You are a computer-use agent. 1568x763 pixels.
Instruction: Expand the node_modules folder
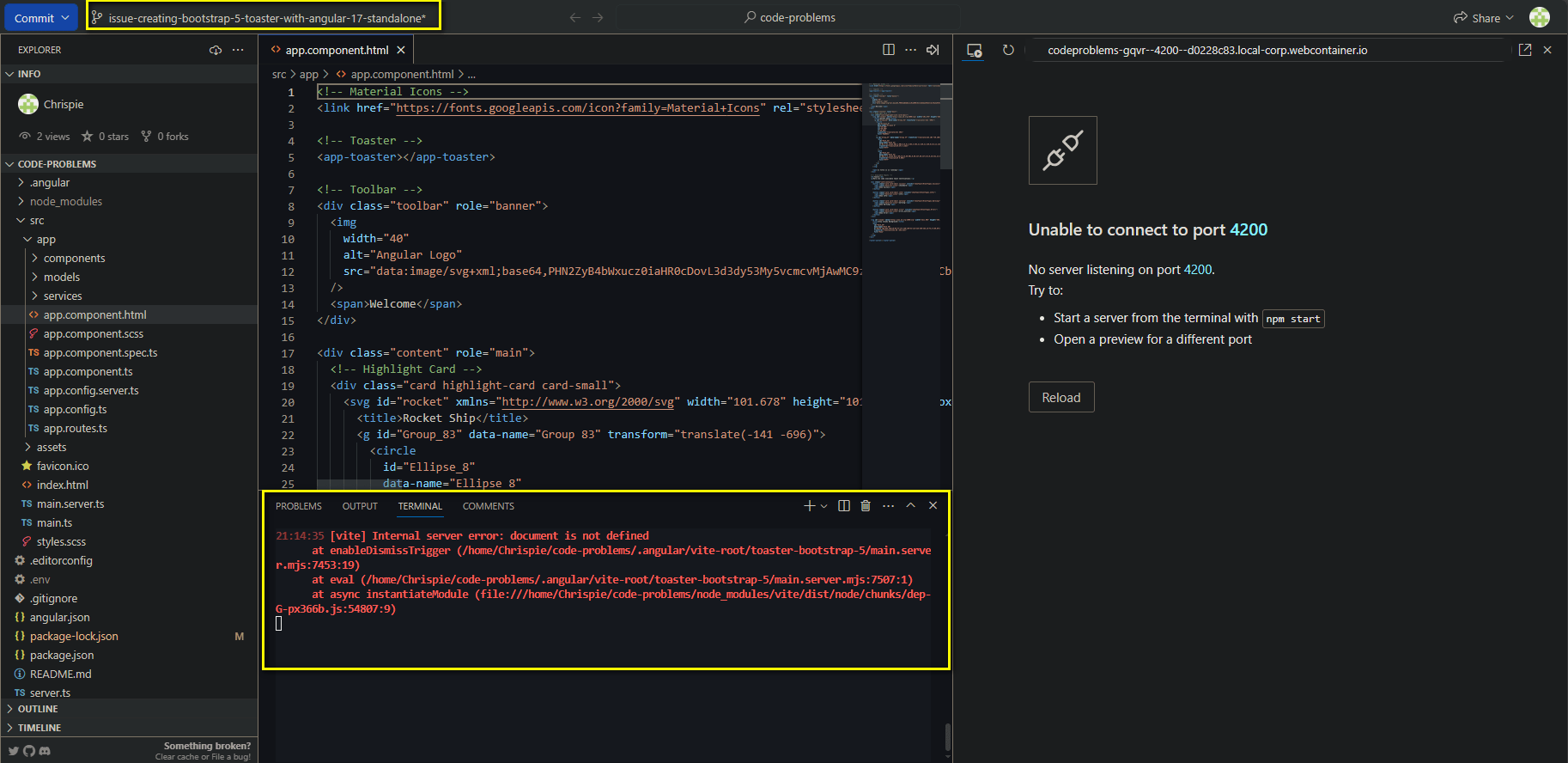pyautogui.click(x=129, y=201)
